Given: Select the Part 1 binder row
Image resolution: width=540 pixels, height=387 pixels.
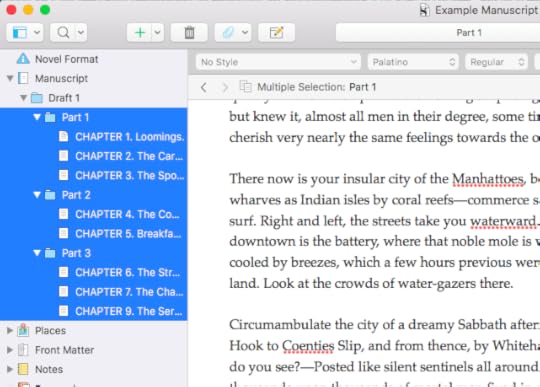Looking at the screenshot, I should (94, 117).
